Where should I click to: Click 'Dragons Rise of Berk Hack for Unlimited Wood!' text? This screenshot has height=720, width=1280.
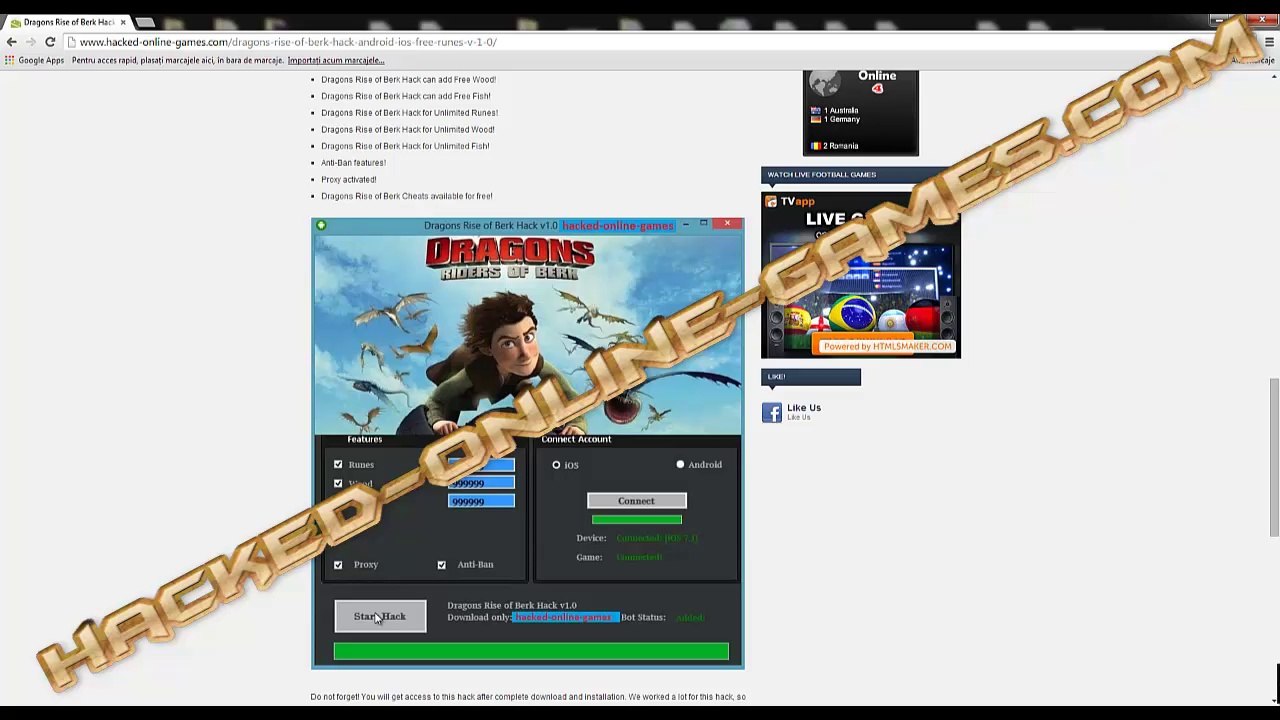point(408,130)
